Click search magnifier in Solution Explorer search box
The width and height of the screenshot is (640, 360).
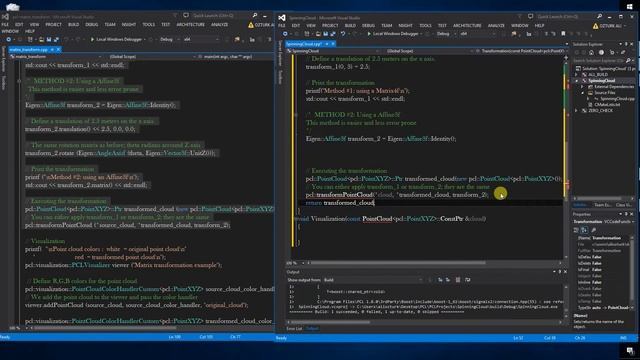click(x=628, y=60)
